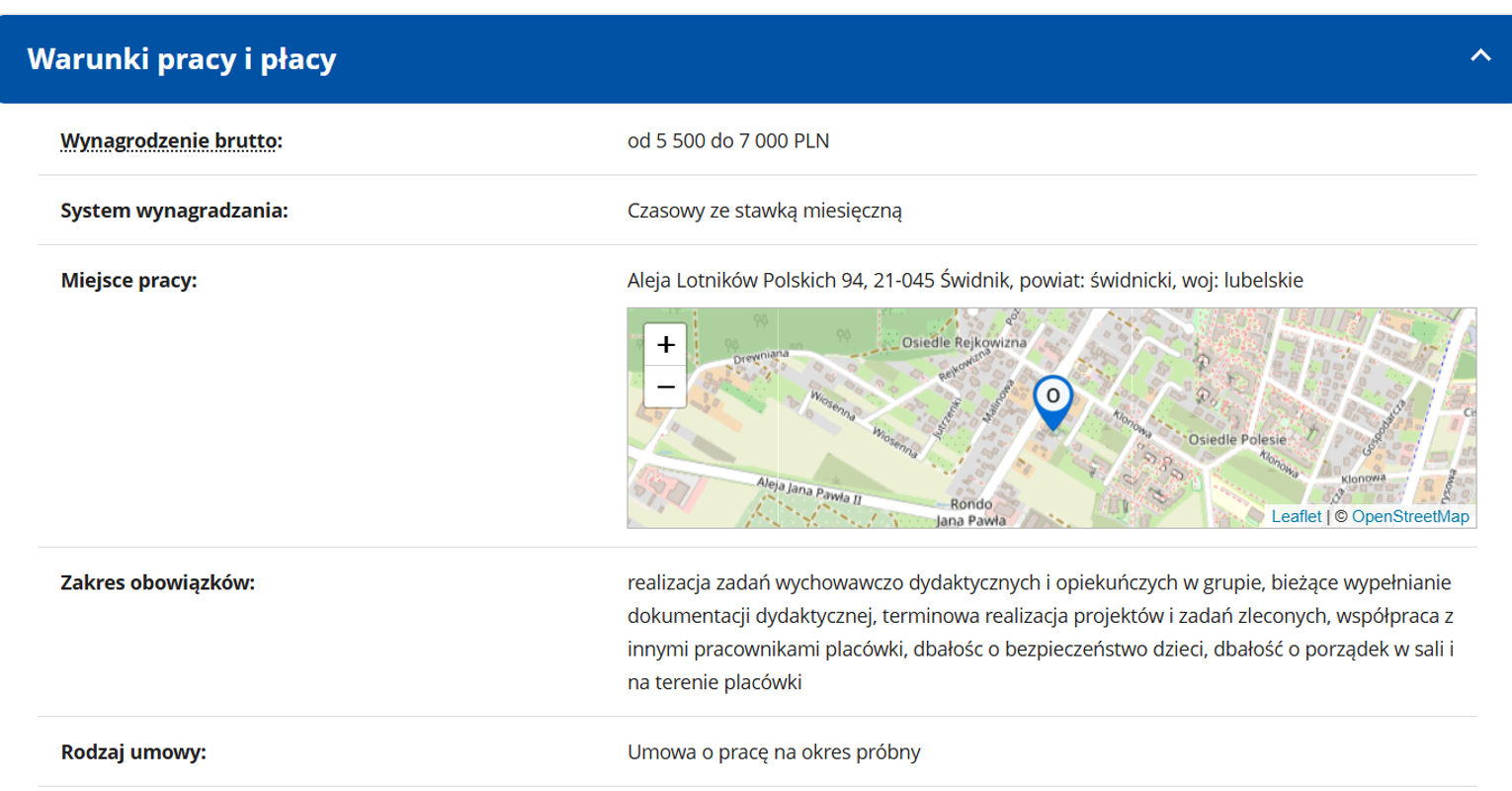Image resolution: width=1512 pixels, height=791 pixels.
Task: Zoom out on the map
Action: pyautogui.click(x=665, y=387)
